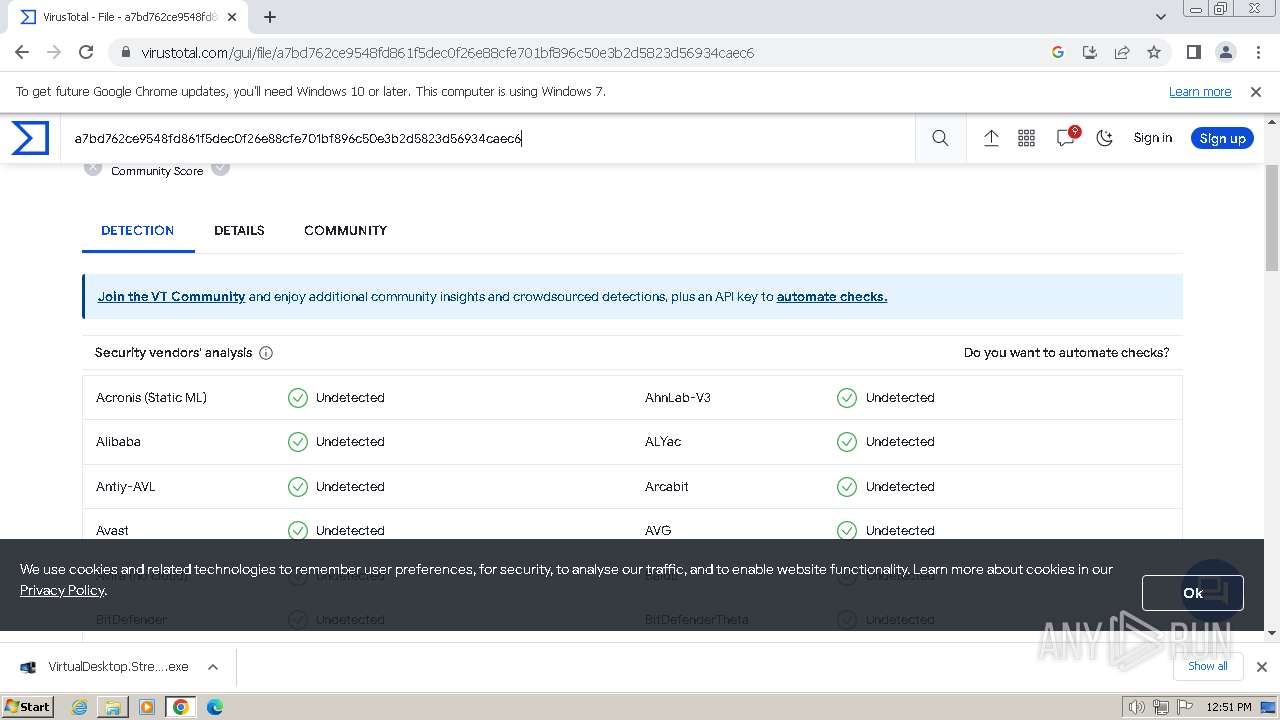Click the VirusTotal logo icon
The height and width of the screenshot is (720, 1280).
pos(30,138)
